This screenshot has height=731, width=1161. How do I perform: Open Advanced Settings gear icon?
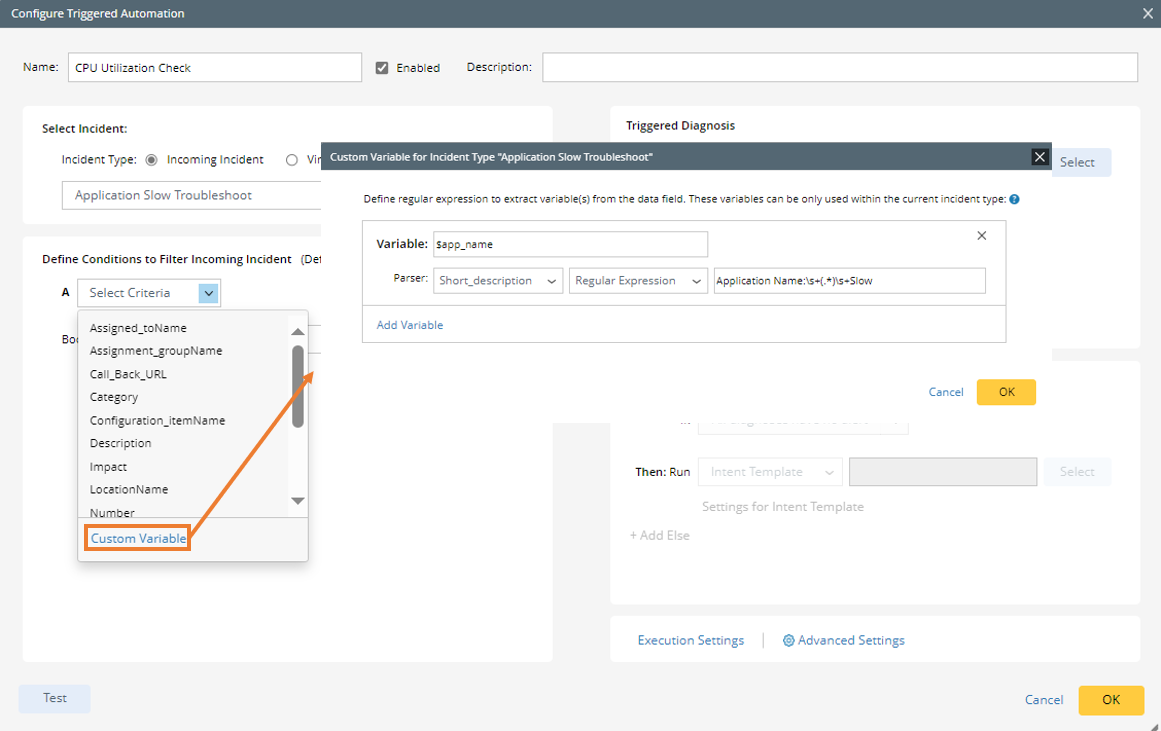pyautogui.click(x=789, y=640)
